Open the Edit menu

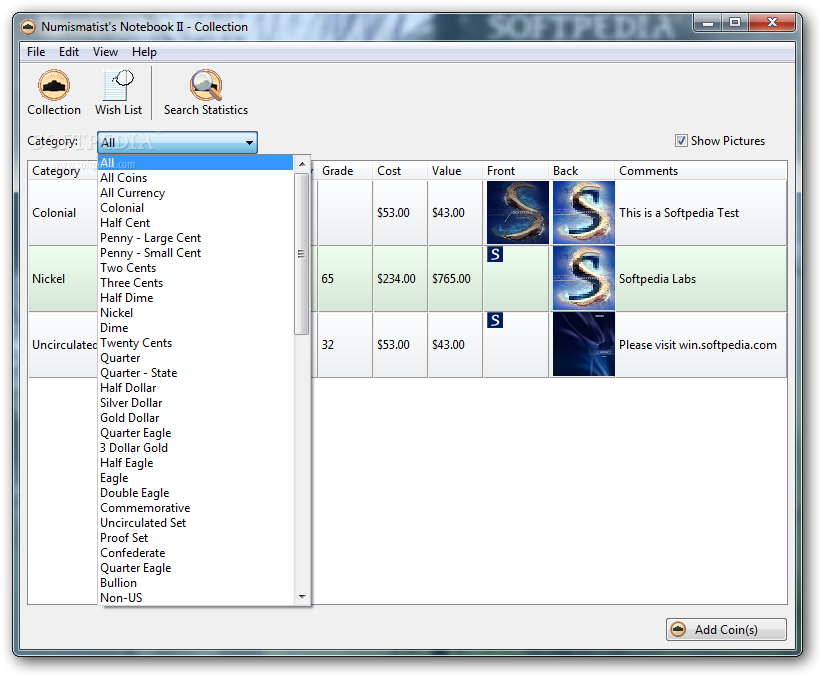point(69,52)
